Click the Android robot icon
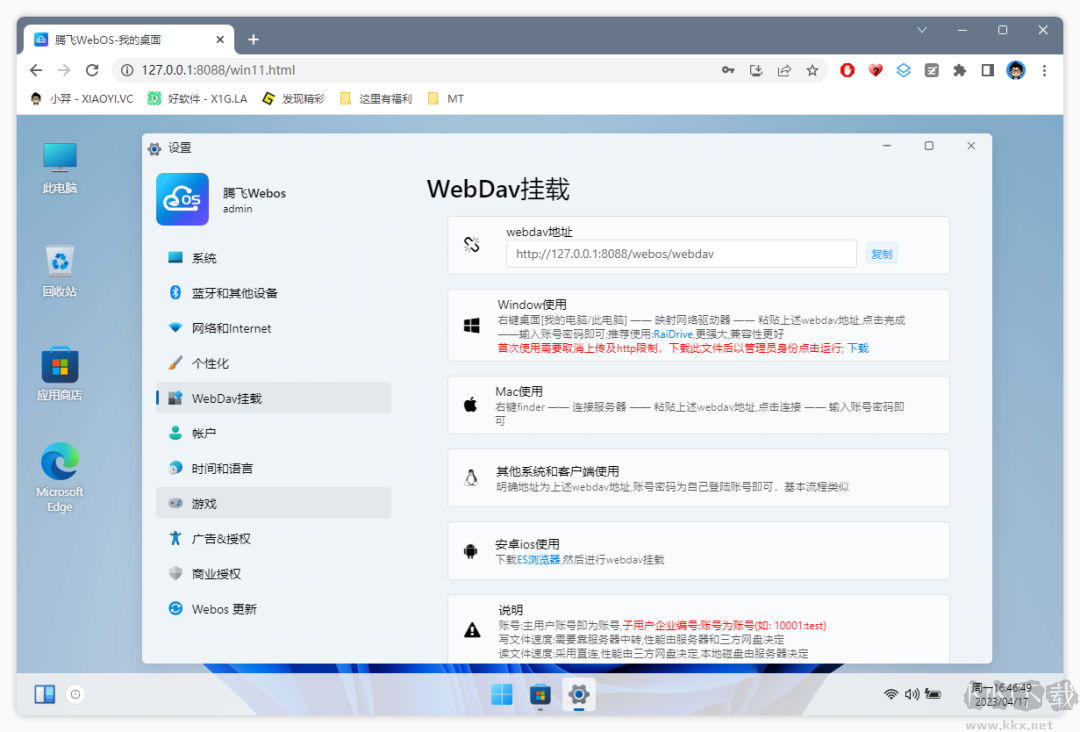This screenshot has width=1080, height=732. coord(470,551)
